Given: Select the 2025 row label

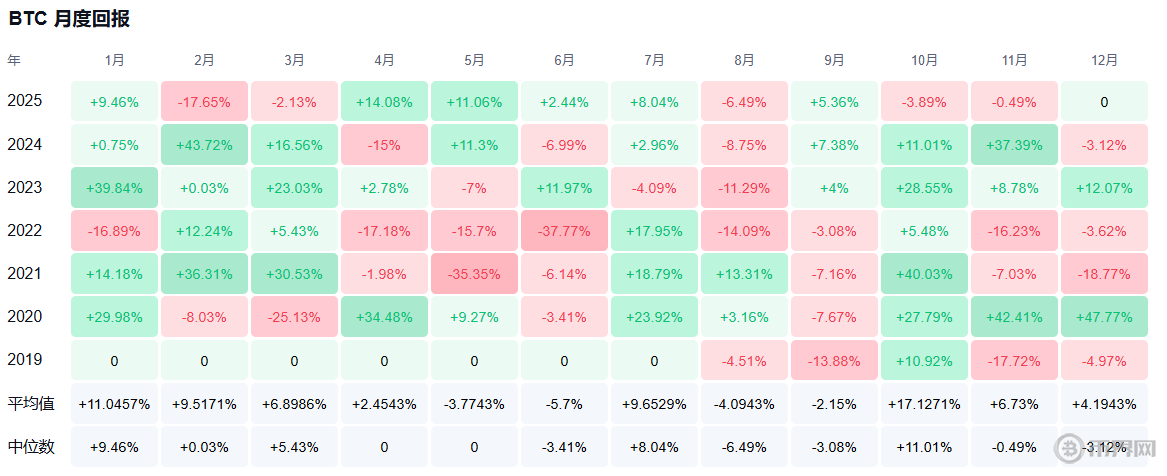Looking at the screenshot, I should click(x=24, y=101).
